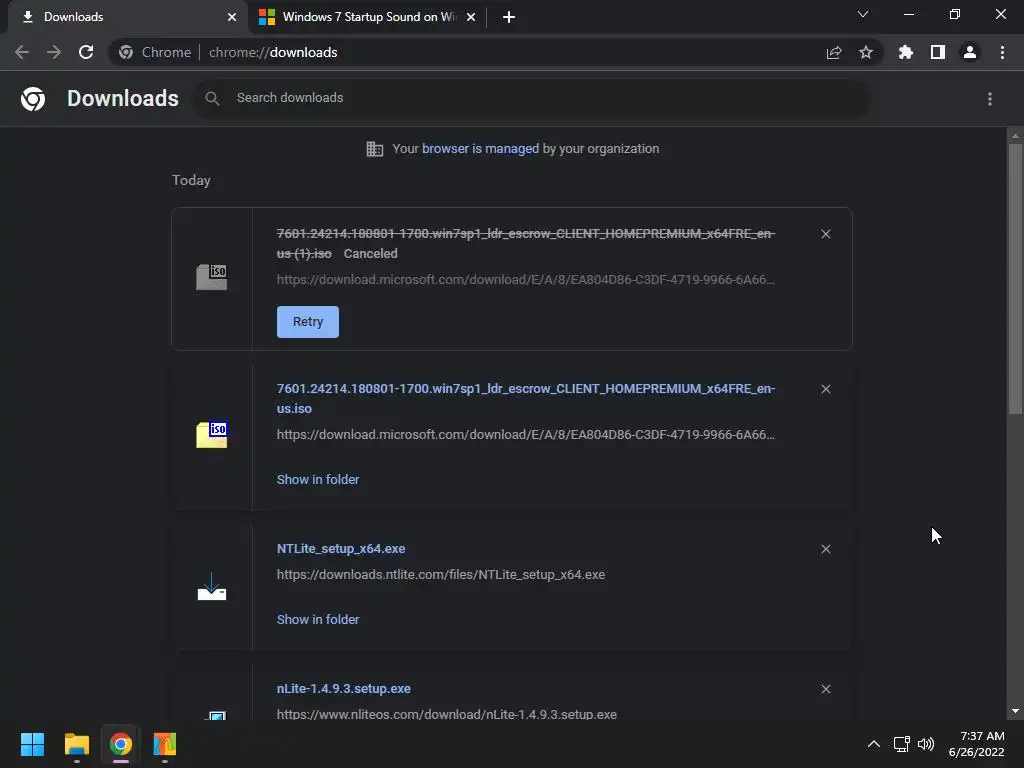Click the ntlite.com download URL text

(441, 575)
